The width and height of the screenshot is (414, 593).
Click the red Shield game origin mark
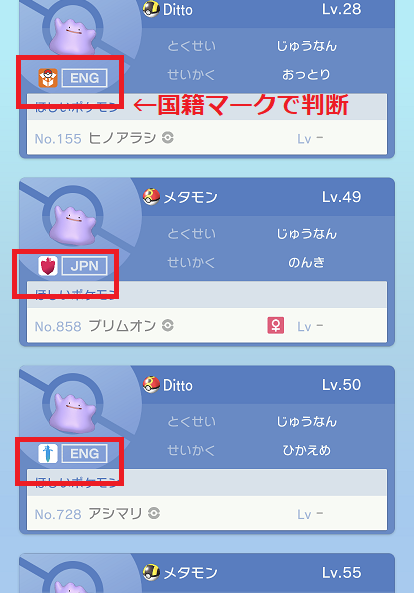click(48, 265)
